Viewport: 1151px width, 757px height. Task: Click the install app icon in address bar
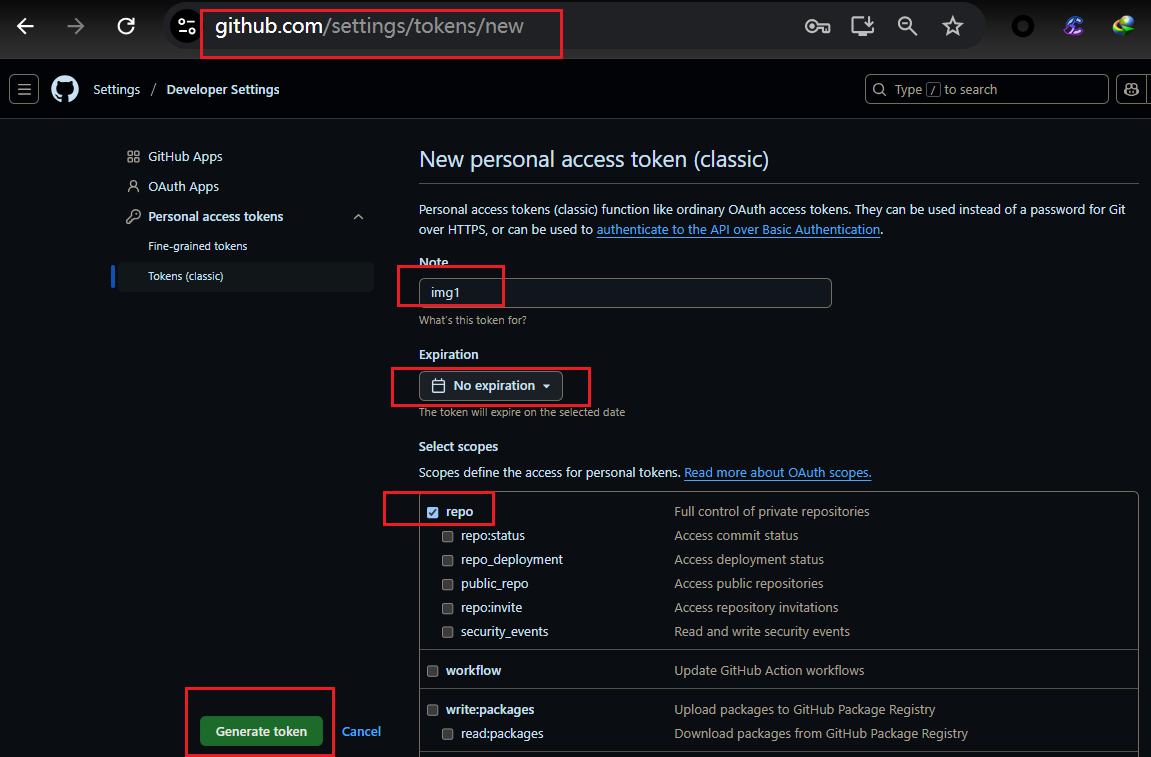tap(863, 26)
